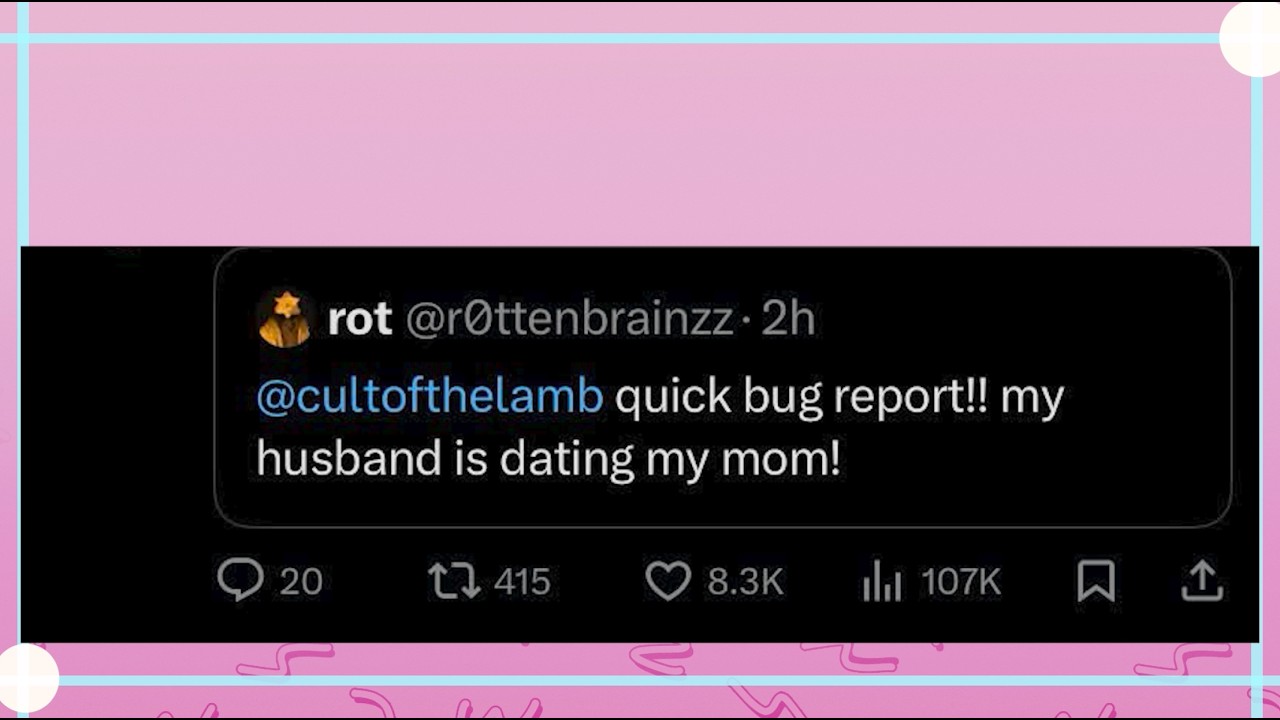Open rot's profile avatar picture
The height and width of the screenshot is (720, 1280).
coord(284,319)
